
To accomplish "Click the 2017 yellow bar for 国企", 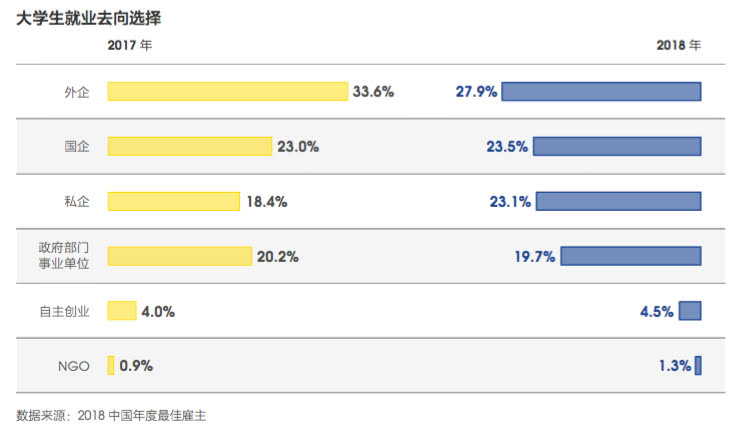I will [190, 146].
